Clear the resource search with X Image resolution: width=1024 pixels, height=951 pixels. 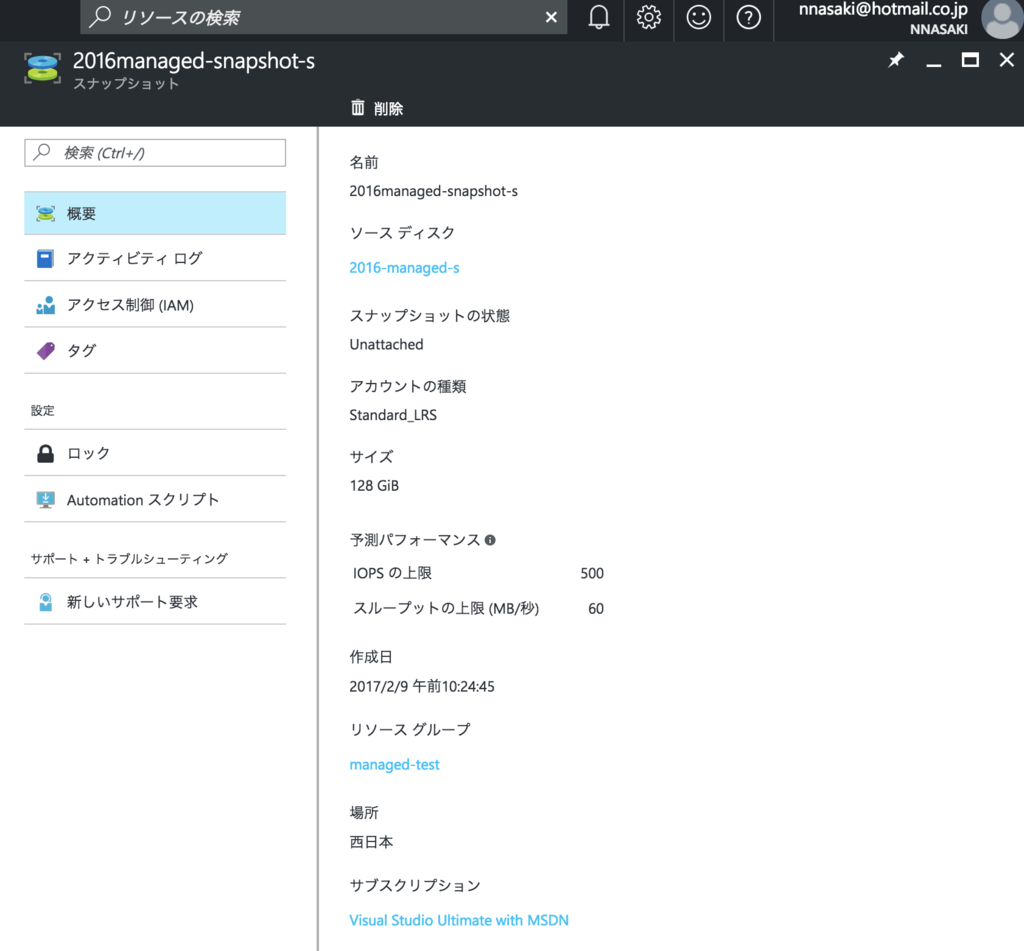tap(551, 18)
